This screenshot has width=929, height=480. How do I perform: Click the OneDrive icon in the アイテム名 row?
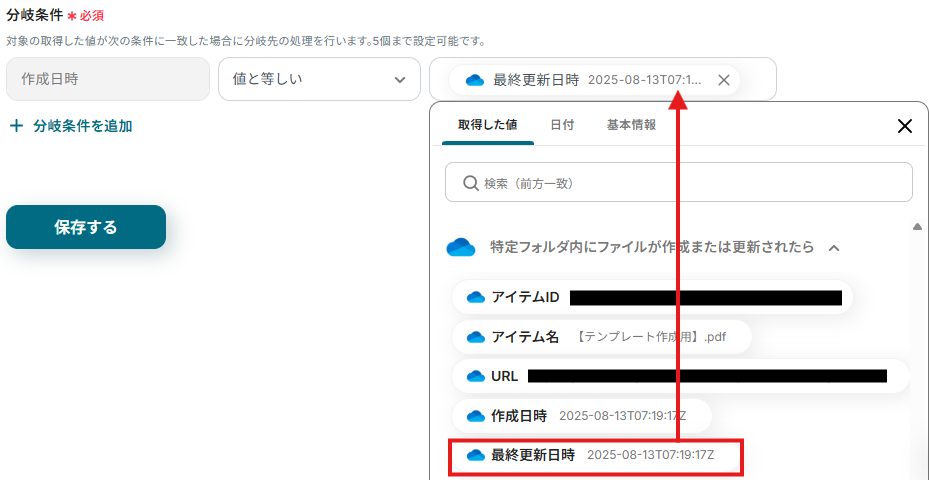(476, 338)
